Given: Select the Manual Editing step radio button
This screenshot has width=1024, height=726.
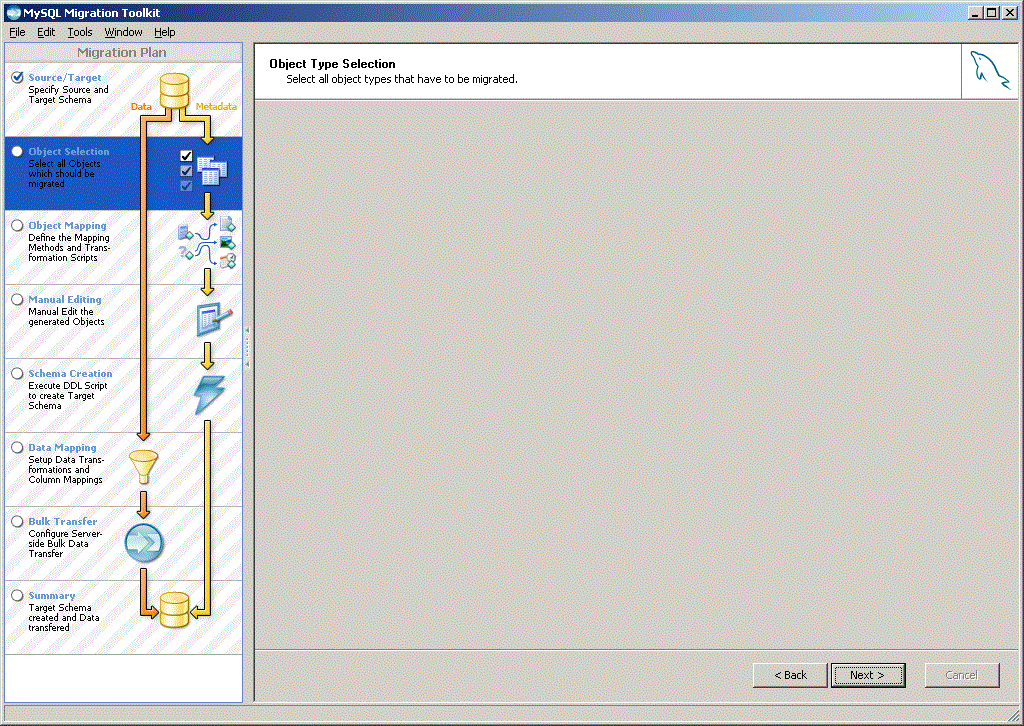Looking at the screenshot, I should coord(17,300).
